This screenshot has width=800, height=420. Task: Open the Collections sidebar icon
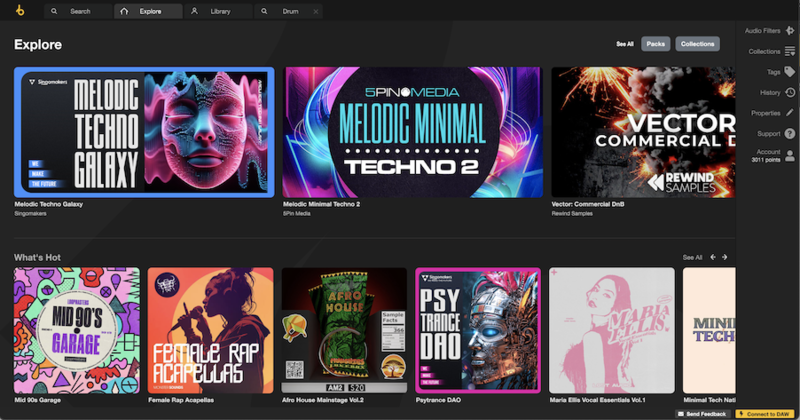[x=789, y=51]
